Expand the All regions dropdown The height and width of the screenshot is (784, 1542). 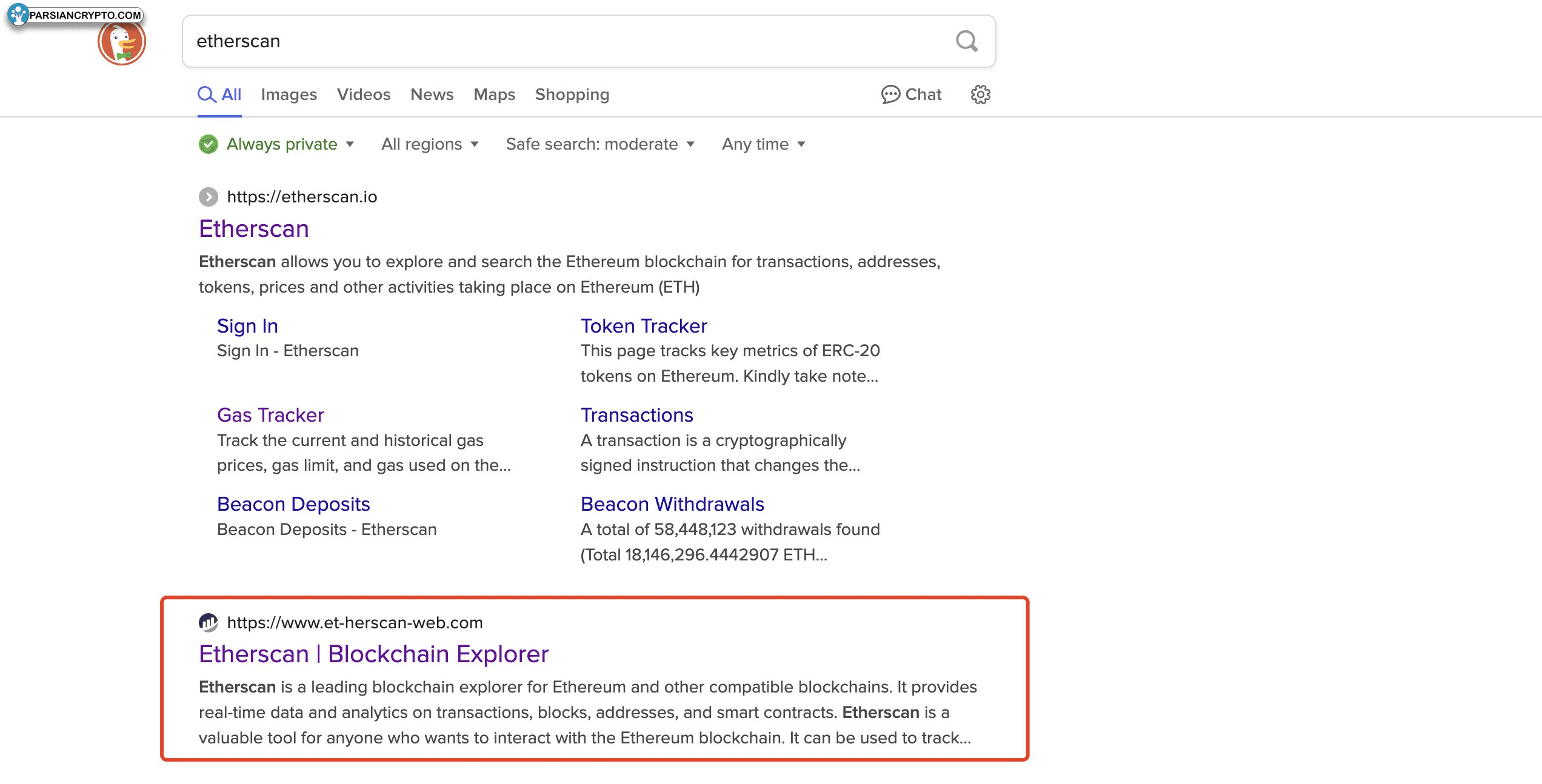[430, 144]
